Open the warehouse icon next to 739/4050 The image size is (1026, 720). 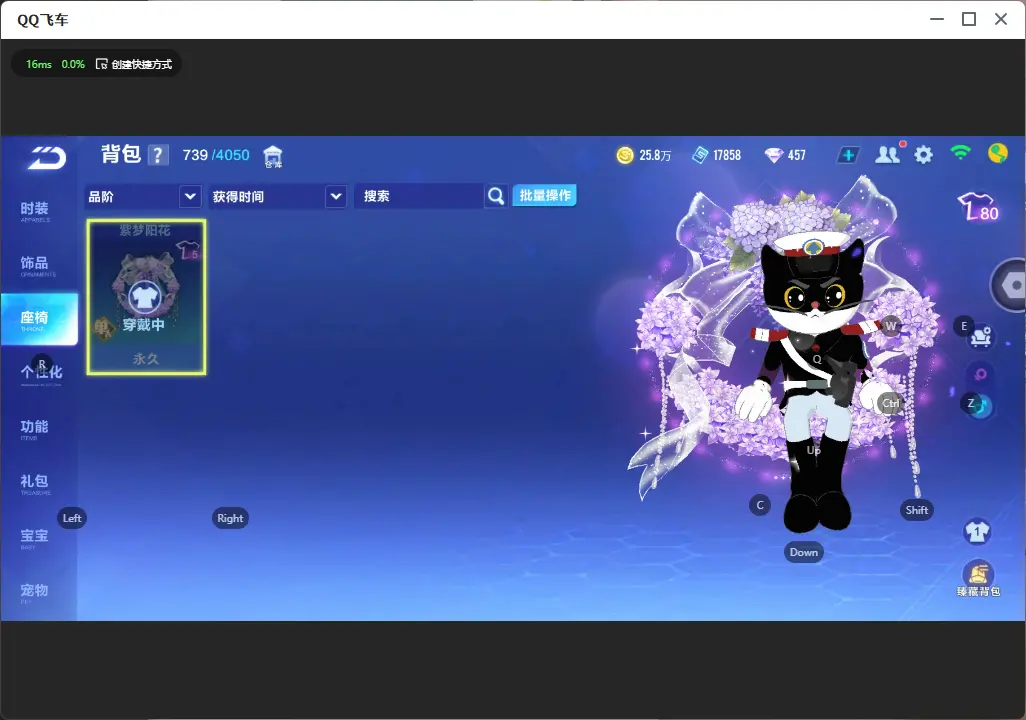[x=273, y=156]
